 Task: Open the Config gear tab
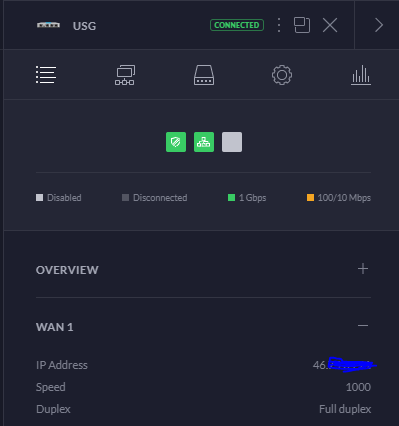click(x=282, y=75)
